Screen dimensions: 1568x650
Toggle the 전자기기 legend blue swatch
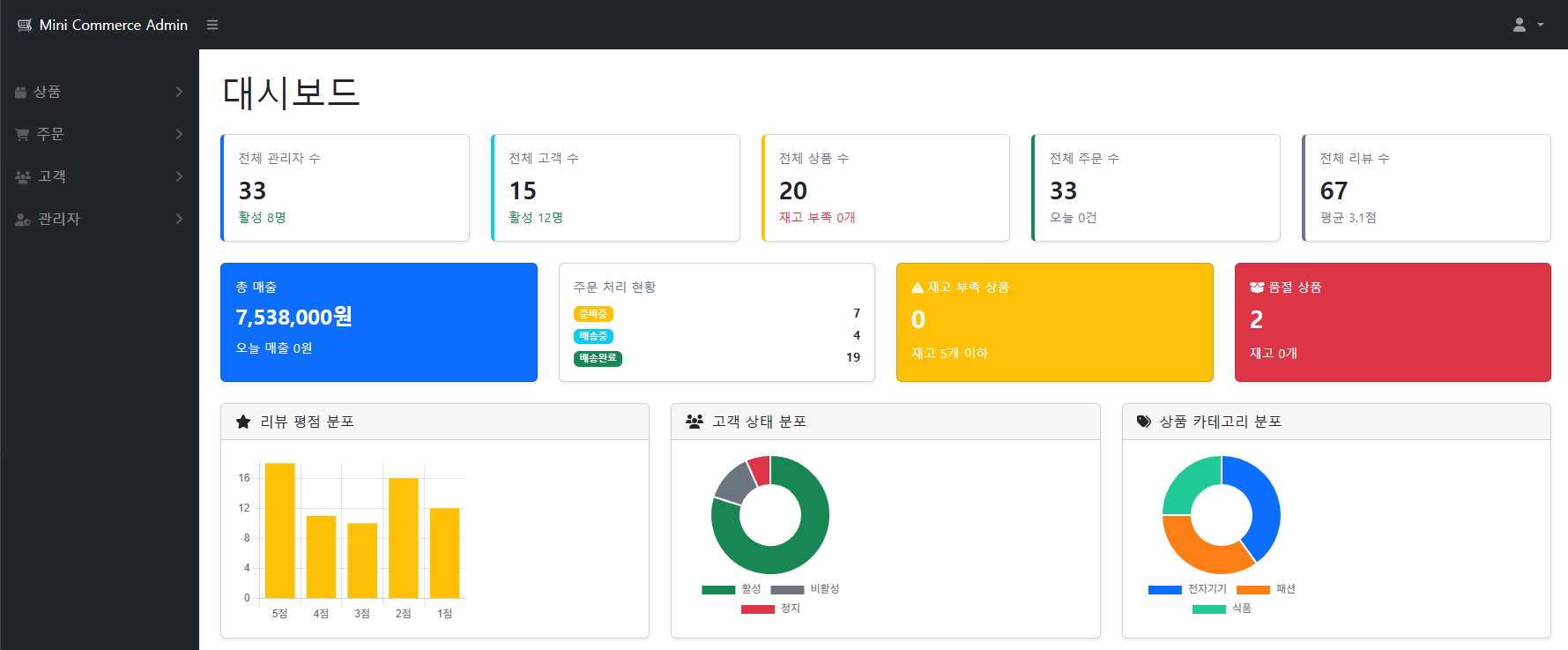click(1165, 589)
